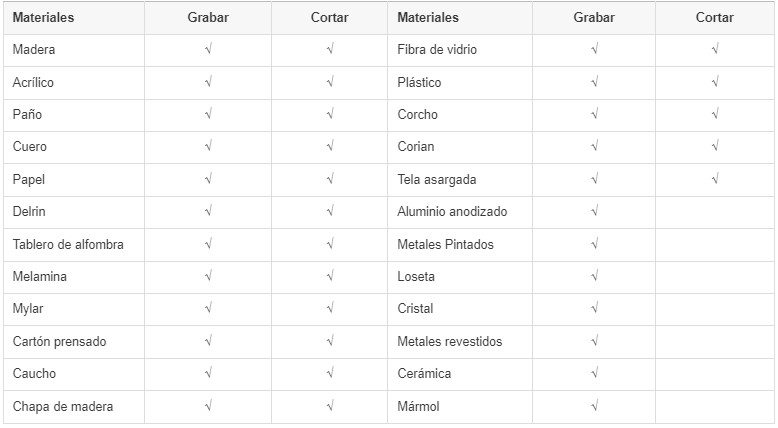Select the Grabar checkmark for Mármol
The height and width of the screenshot is (428, 778).
(594, 406)
